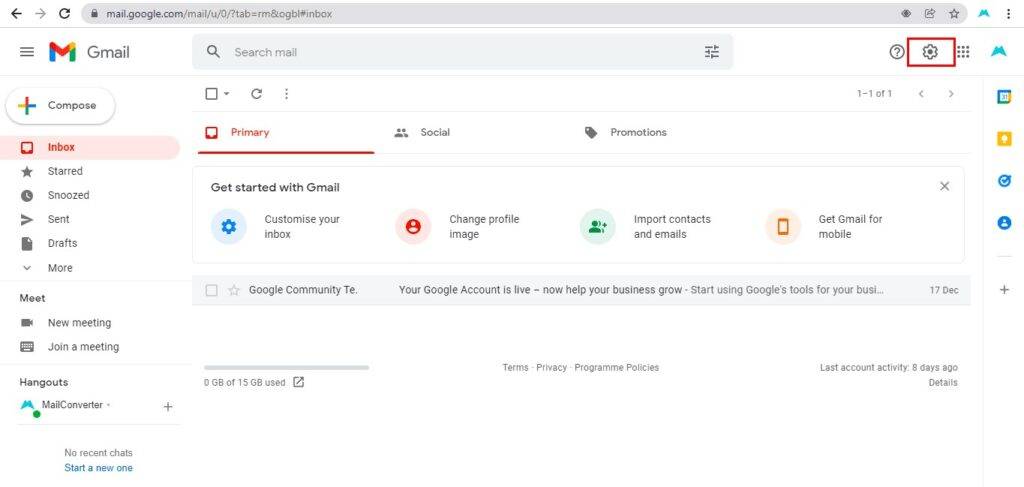Show search options filter icon
This screenshot has width=1024, height=487.
tap(712, 52)
